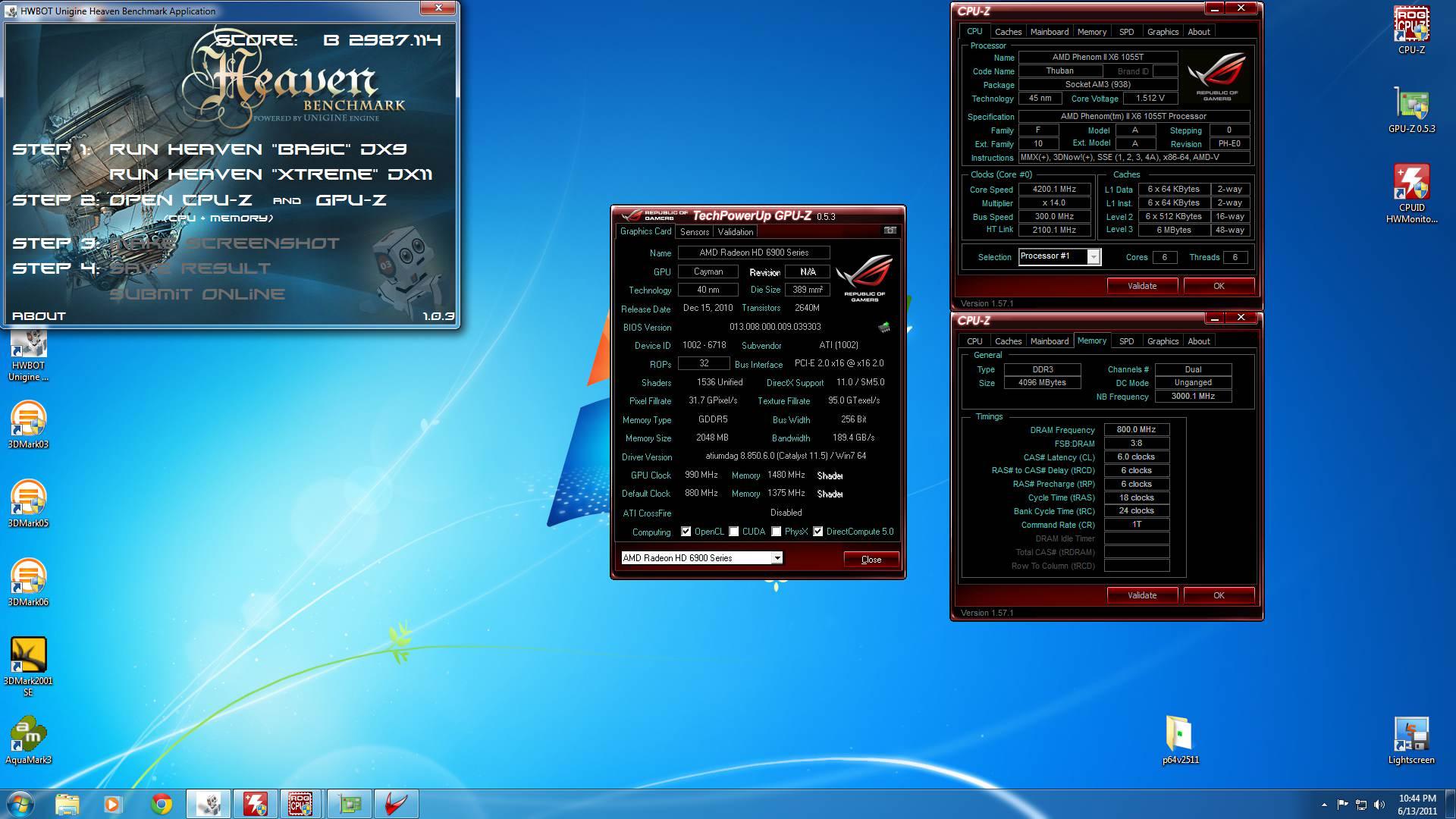This screenshot has height=819, width=1456.
Task: Open the Caches tab in top CPU-Z window
Action: coord(1008,32)
